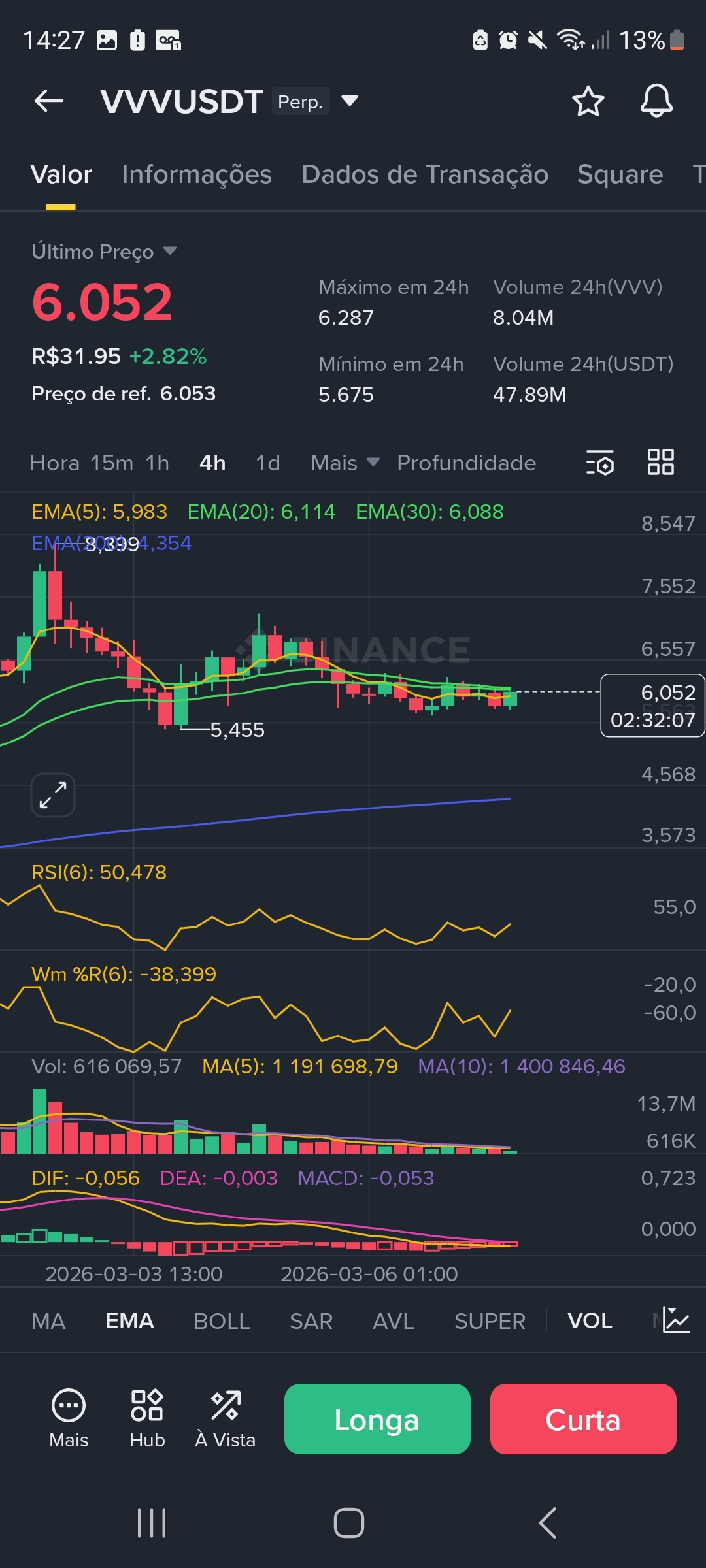Tap the RSI(6): 50,478 indicator label
The image size is (706, 1568).
point(99,872)
